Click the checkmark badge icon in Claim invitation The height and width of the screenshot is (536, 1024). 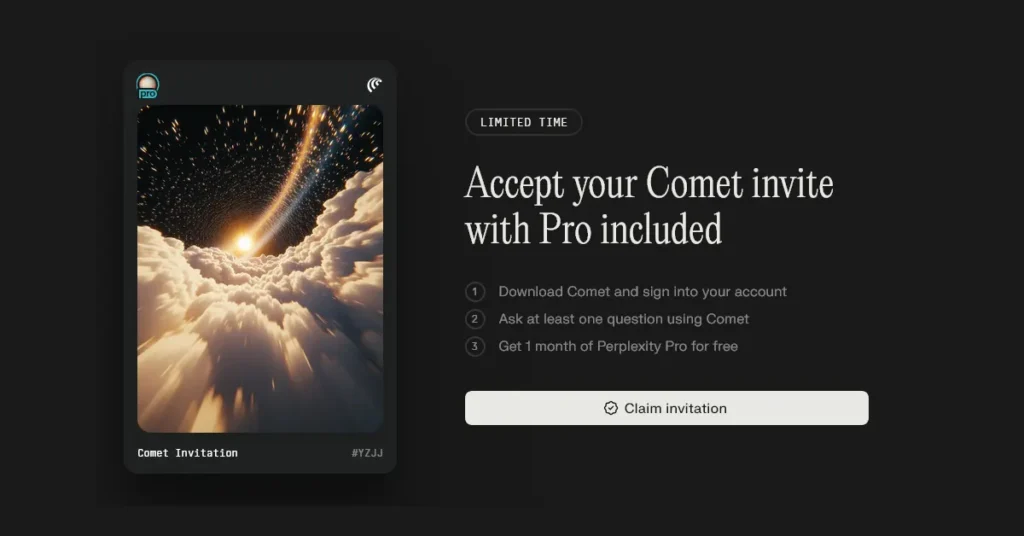click(611, 408)
